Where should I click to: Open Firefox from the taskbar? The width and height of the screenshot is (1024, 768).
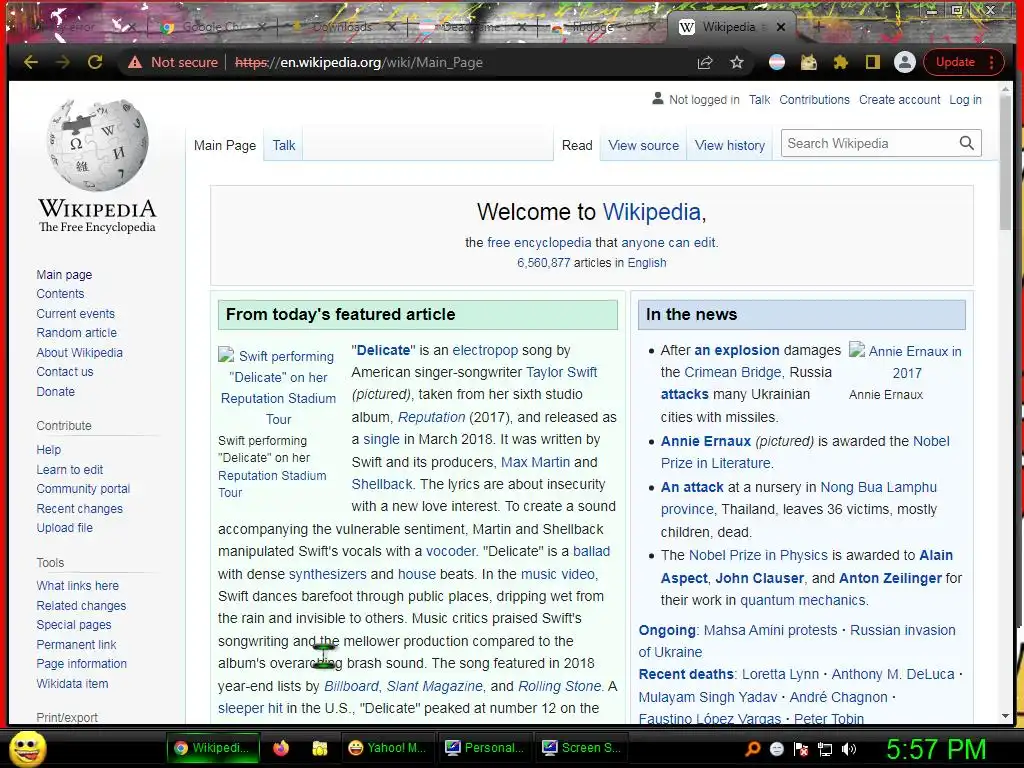(281, 748)
